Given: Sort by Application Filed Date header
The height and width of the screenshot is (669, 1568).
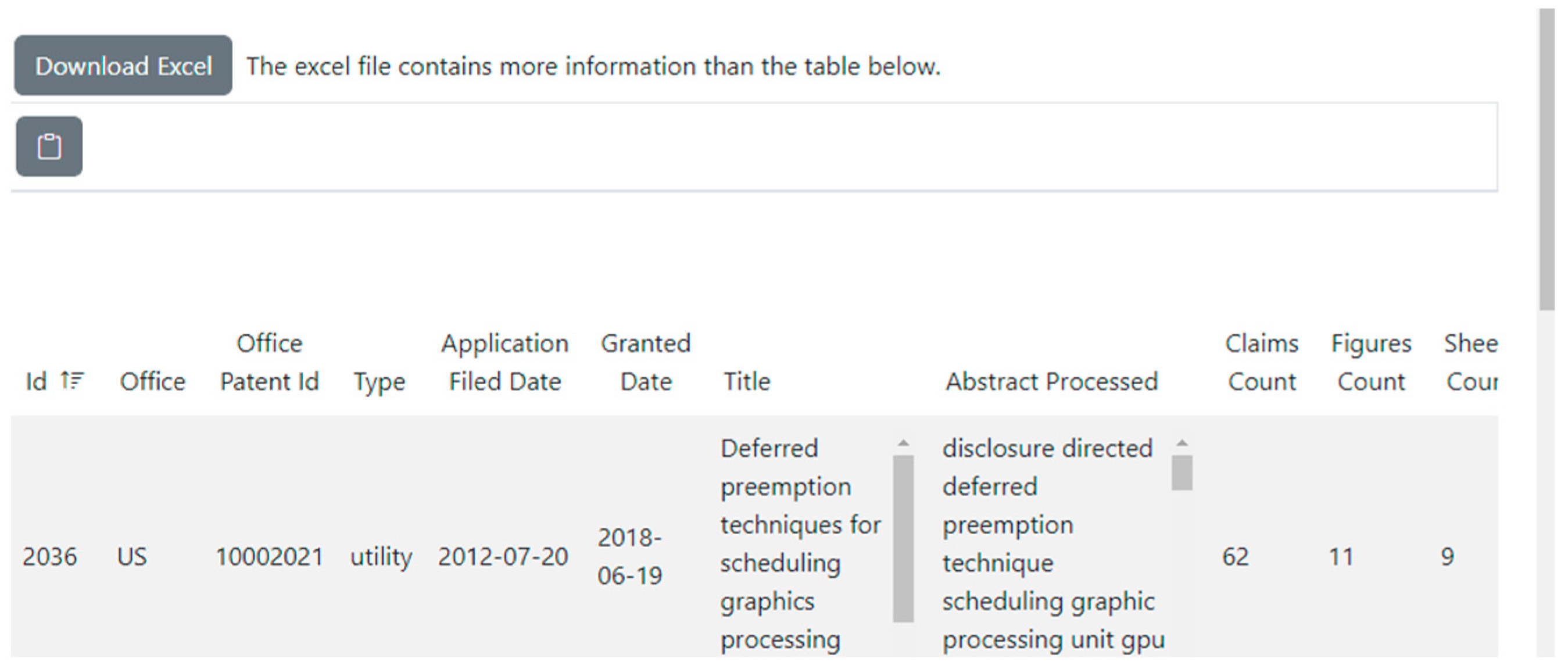Looking at the screenshot, I should pyautogui.click(x=504, y=362).
